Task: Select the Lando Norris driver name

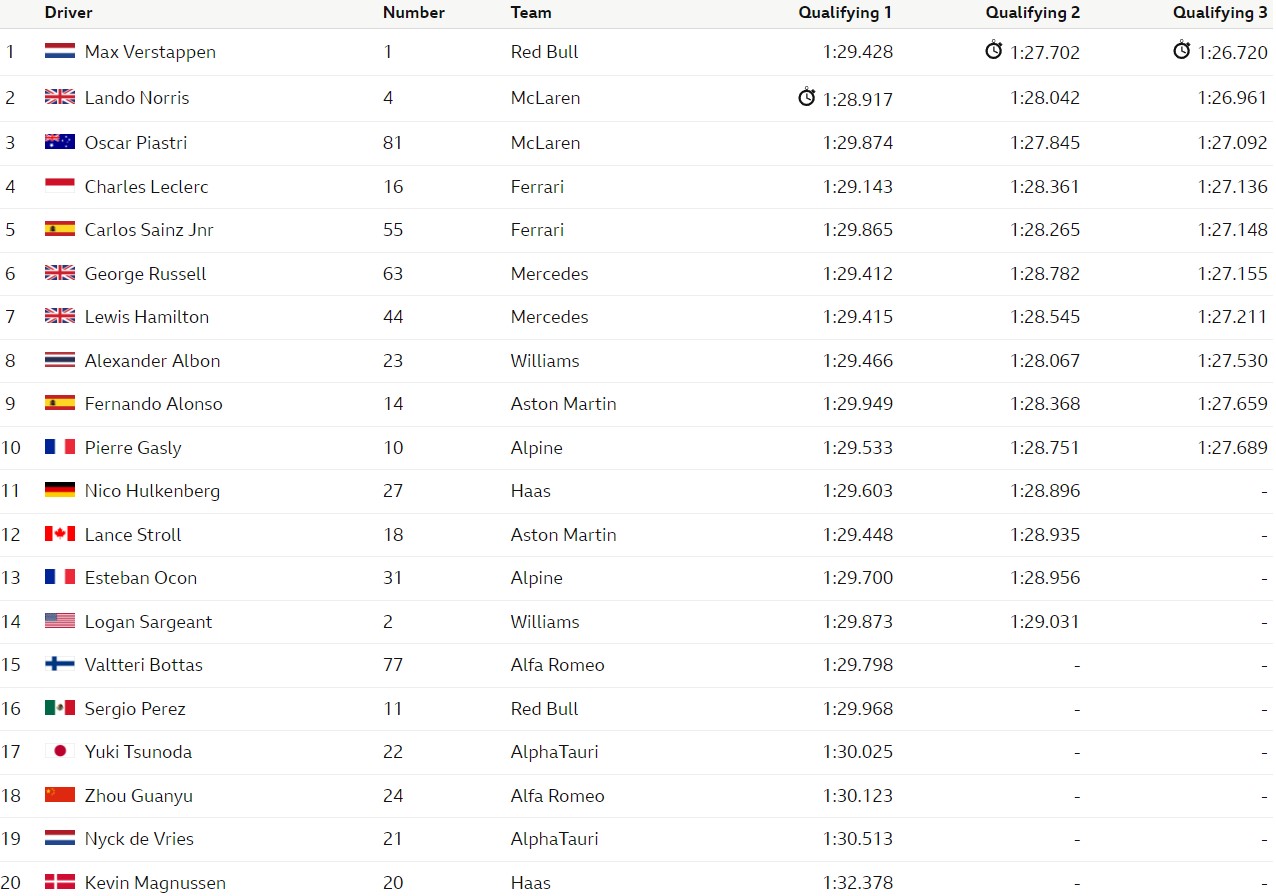Action: (137, 98)
